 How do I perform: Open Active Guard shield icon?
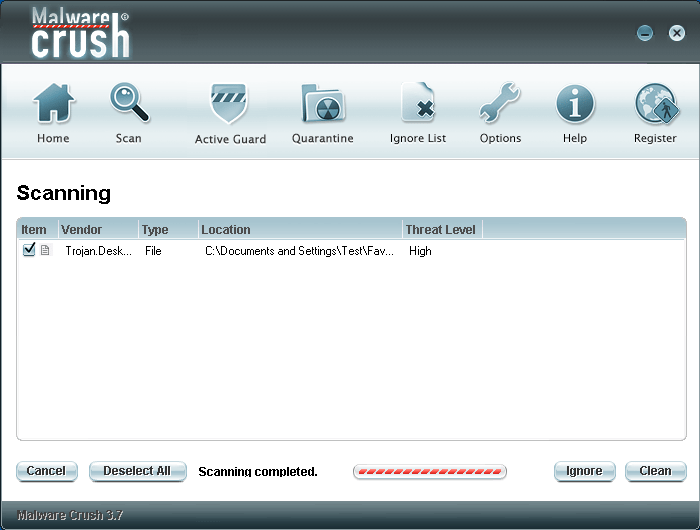230,104
